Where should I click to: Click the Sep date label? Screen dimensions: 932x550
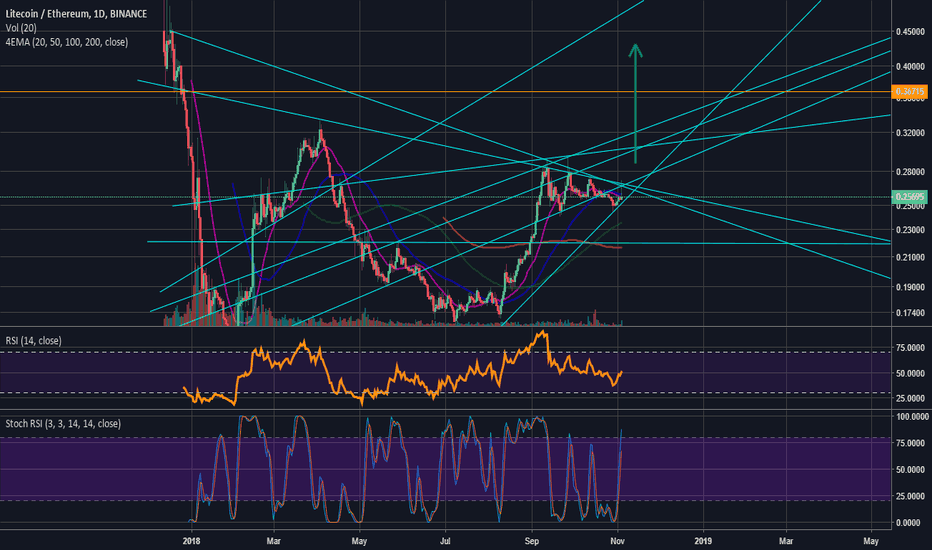(532, 541)
